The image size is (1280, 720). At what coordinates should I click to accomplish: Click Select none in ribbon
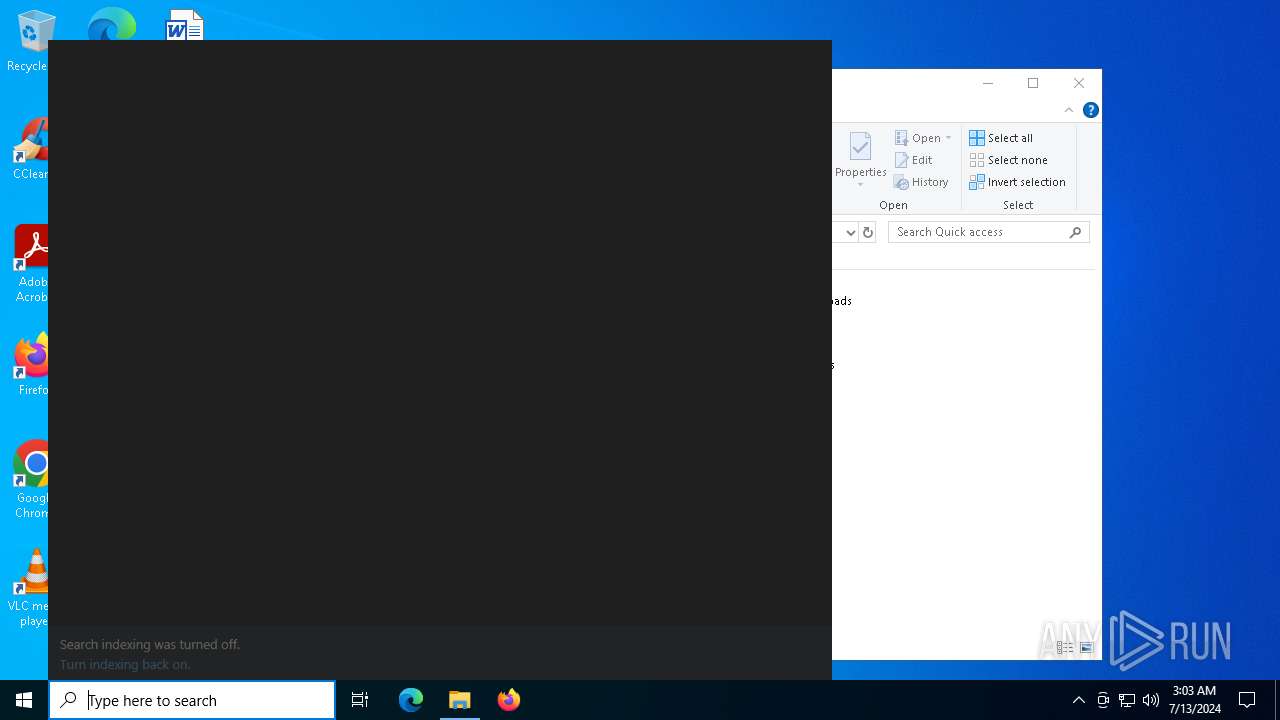1008,160
